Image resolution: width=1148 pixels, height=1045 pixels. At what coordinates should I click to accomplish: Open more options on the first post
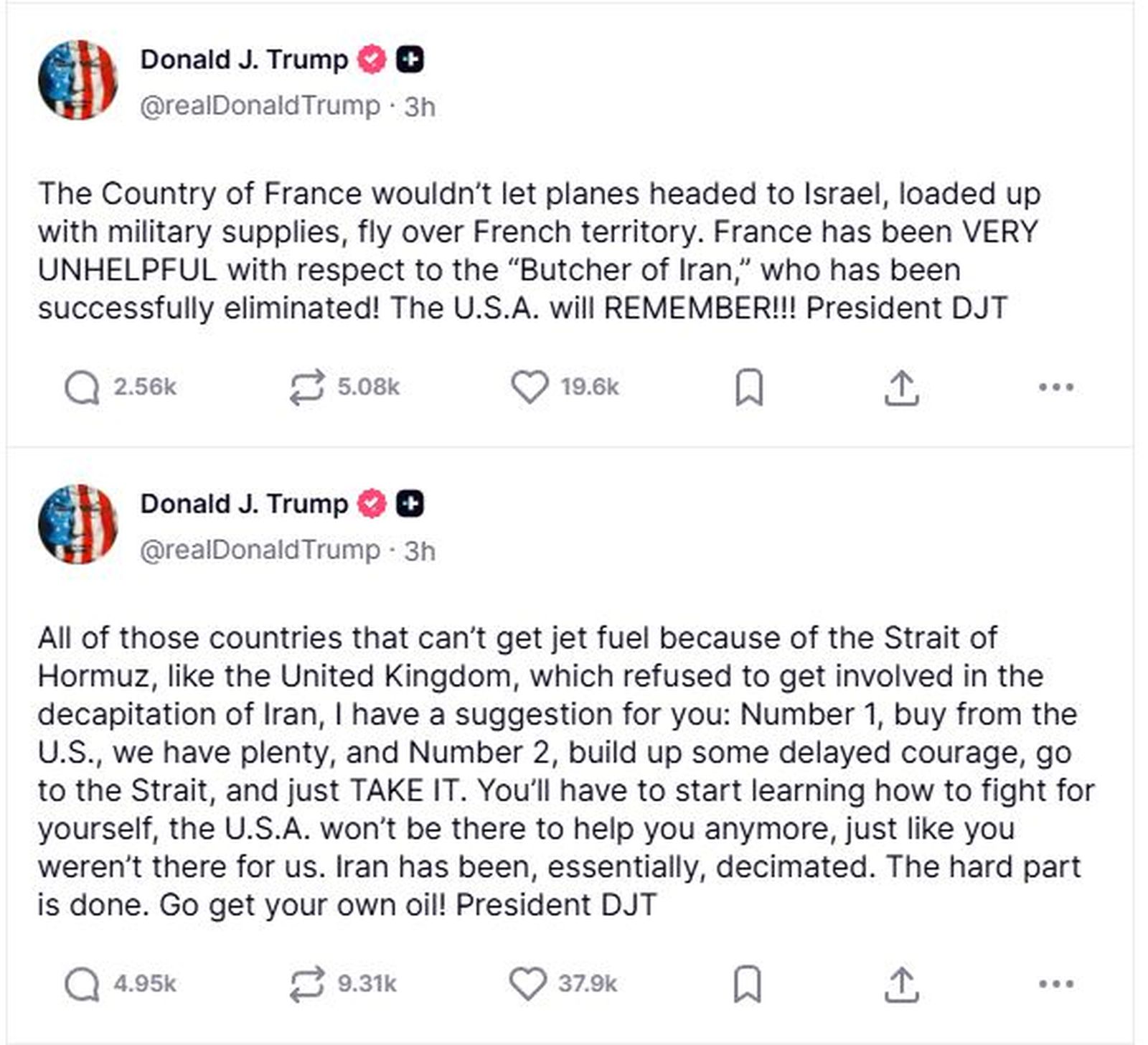point(1052,388)
